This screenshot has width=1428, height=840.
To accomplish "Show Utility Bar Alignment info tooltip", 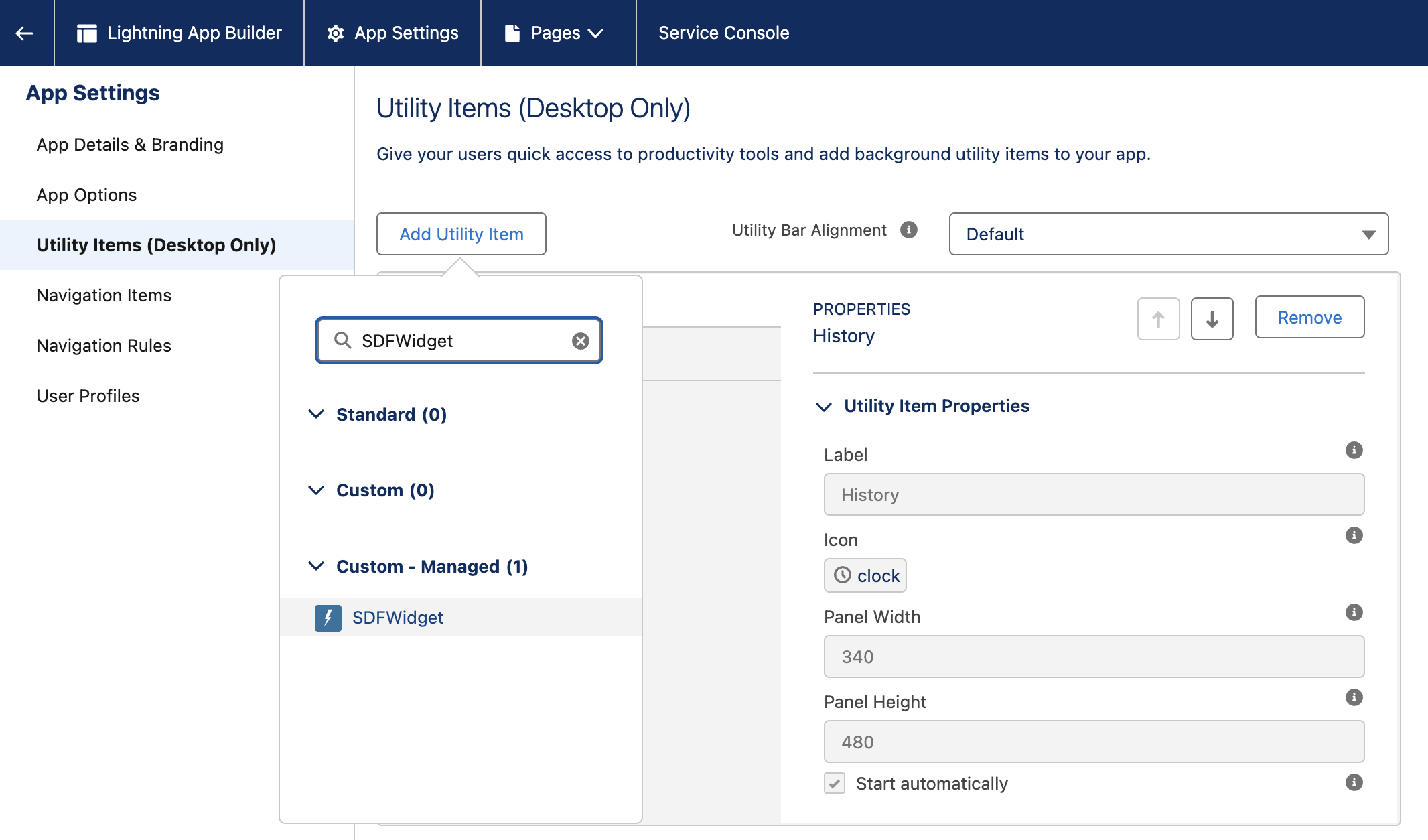I will pos(908,230).
